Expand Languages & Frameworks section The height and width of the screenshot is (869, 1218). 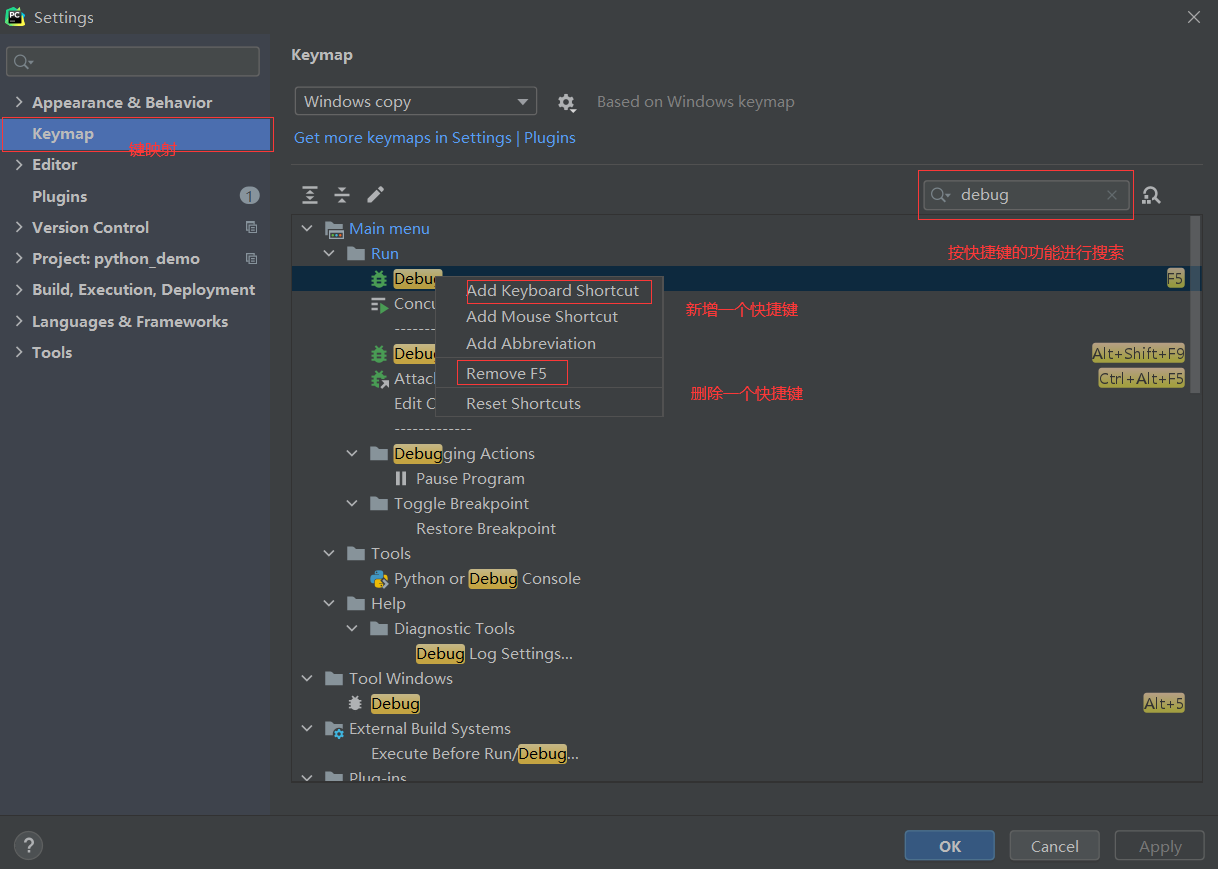[19, 321]
